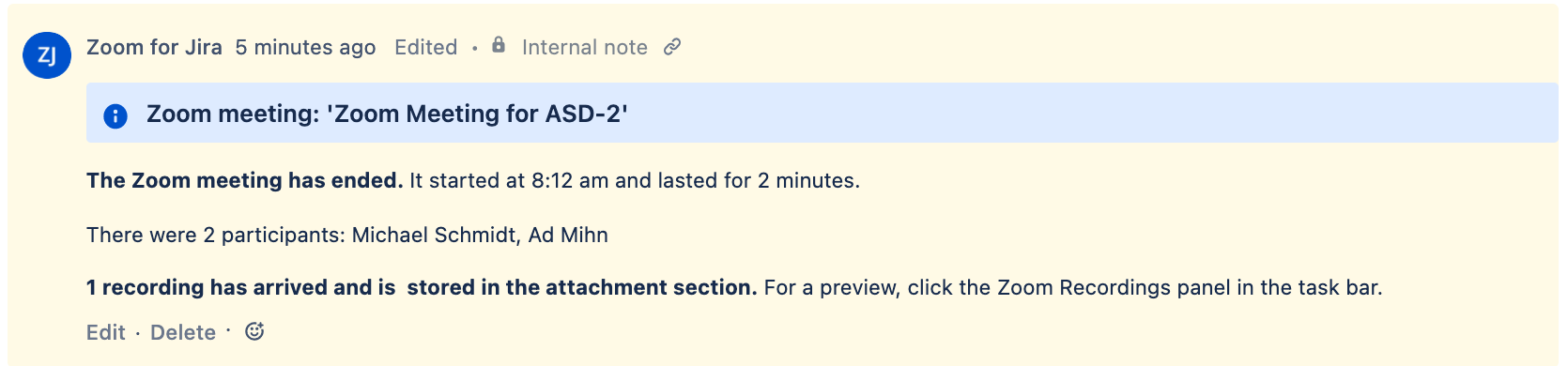Click the participant name Michael Schmidt
Image resolution: width=1568 pixels, height=366 pixels.
click(x=435, y=235)
